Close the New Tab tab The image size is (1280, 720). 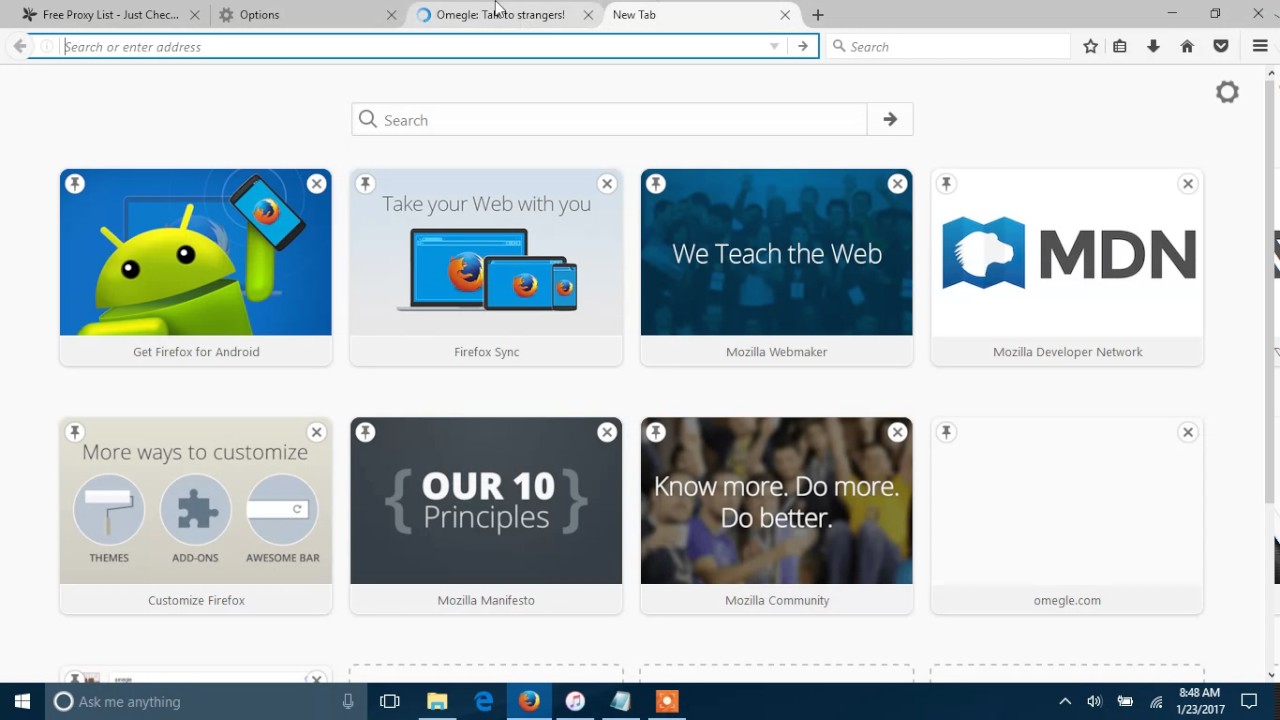785,15
